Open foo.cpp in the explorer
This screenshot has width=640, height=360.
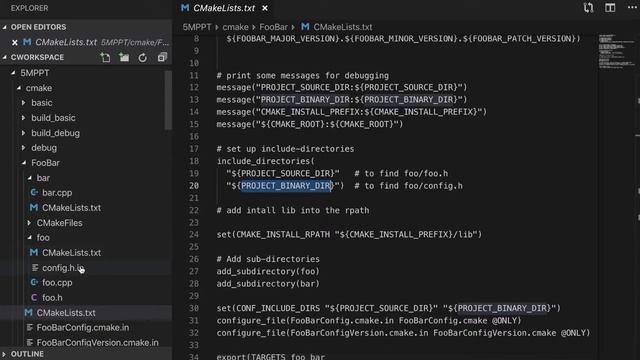coord(57,282)
